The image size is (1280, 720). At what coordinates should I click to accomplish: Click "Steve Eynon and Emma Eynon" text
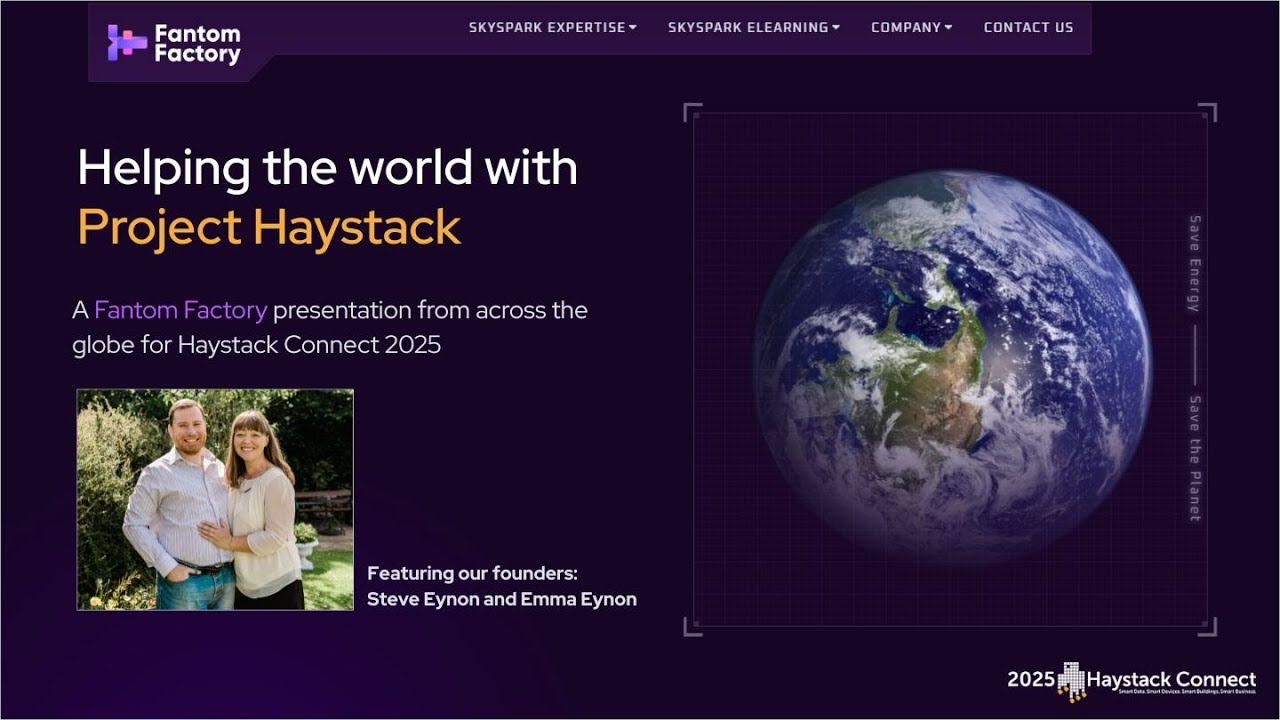tap(502, 600)
